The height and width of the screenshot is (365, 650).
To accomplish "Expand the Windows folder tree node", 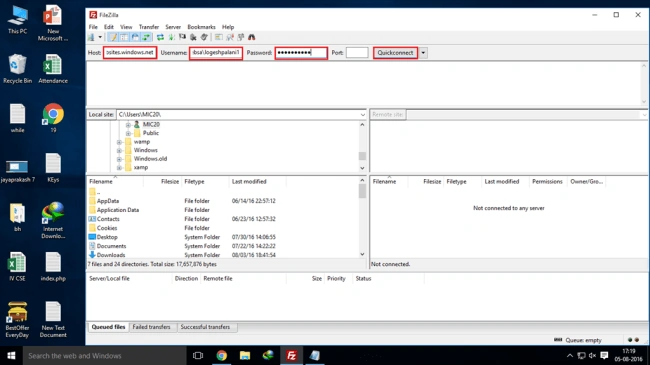I will tap(119, 150).
